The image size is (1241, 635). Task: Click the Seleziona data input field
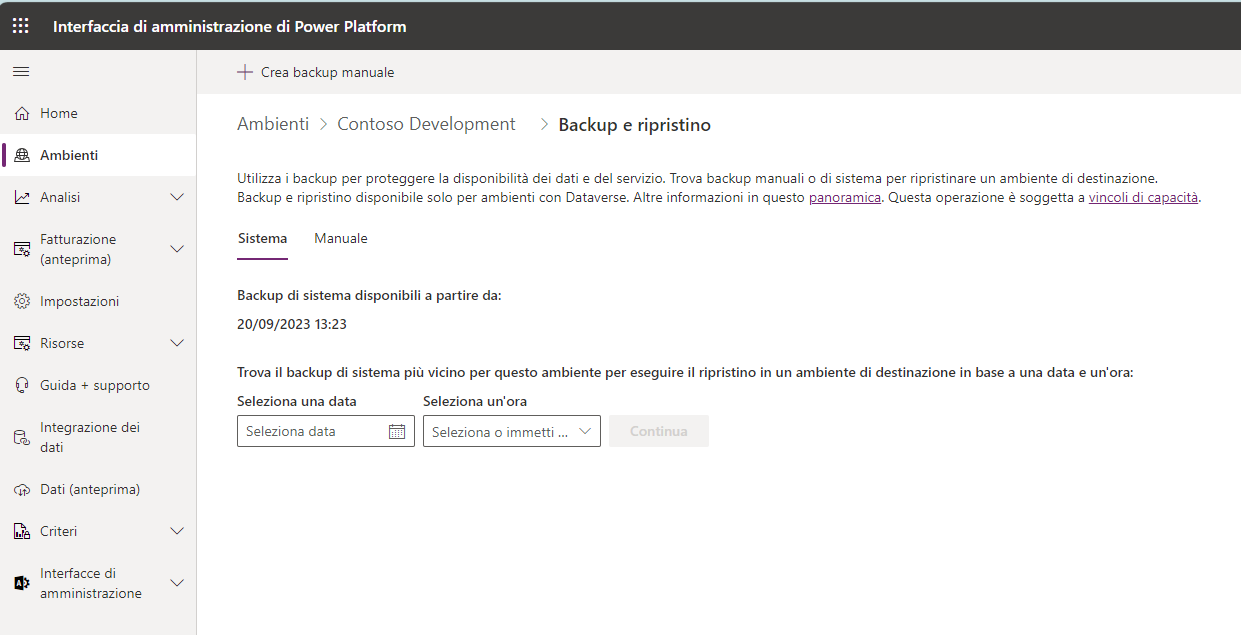326,431
